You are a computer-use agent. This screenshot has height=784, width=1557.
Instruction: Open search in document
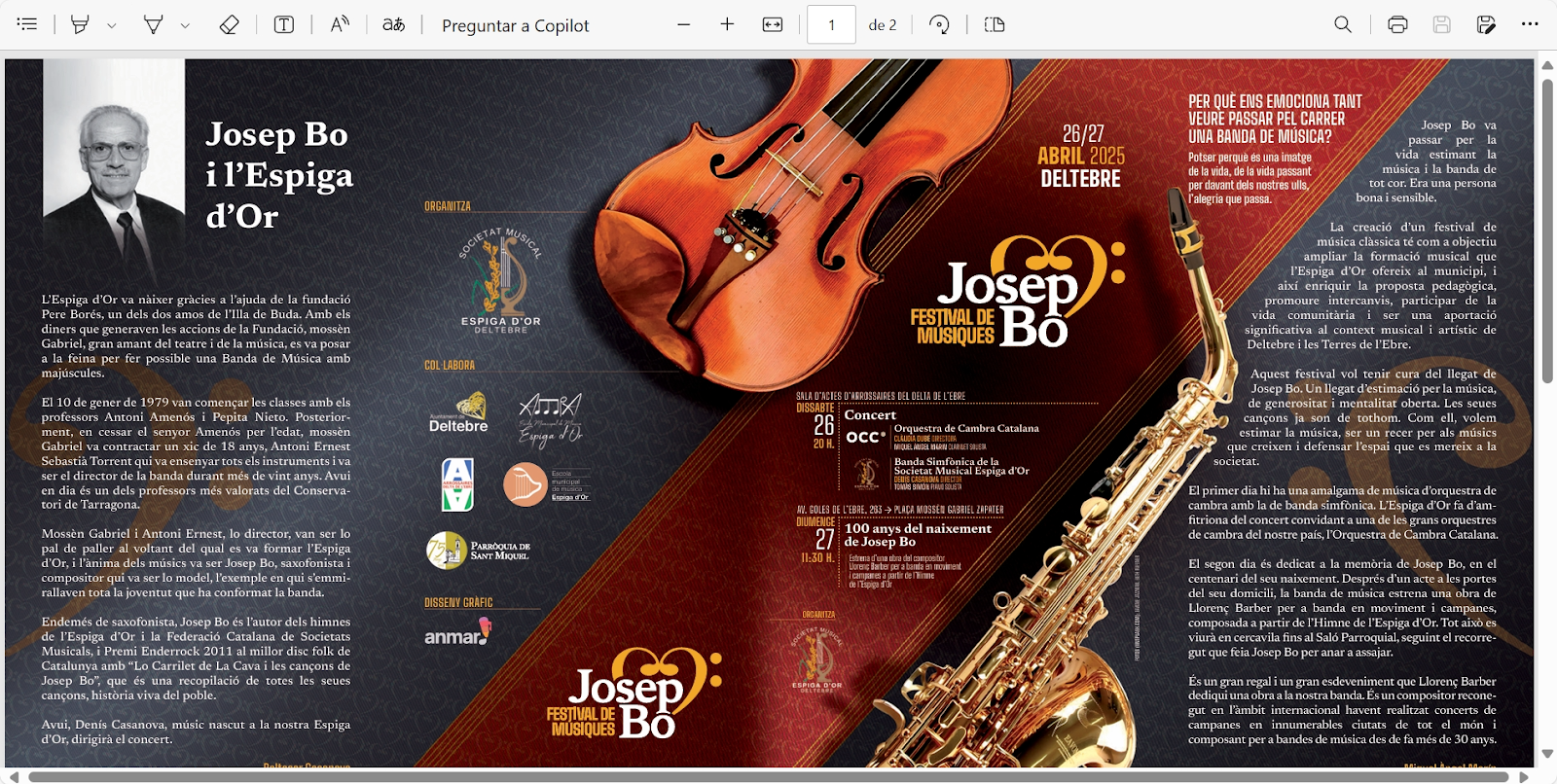[x=1343, y=24]
